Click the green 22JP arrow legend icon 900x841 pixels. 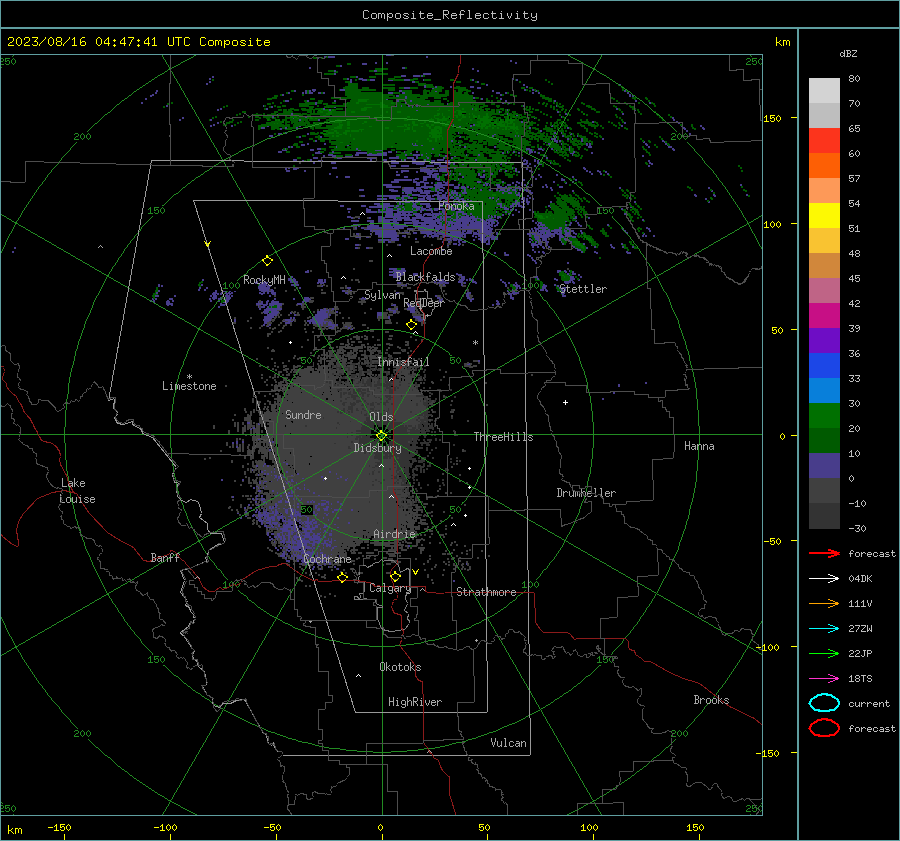(824, 653)
